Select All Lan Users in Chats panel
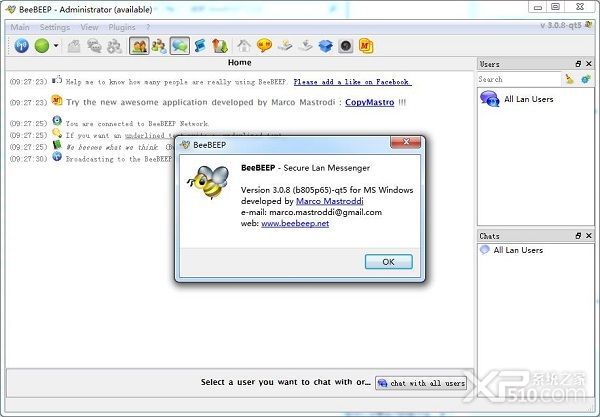This screenshot has width=600, height=417. [x=535, y=250]
